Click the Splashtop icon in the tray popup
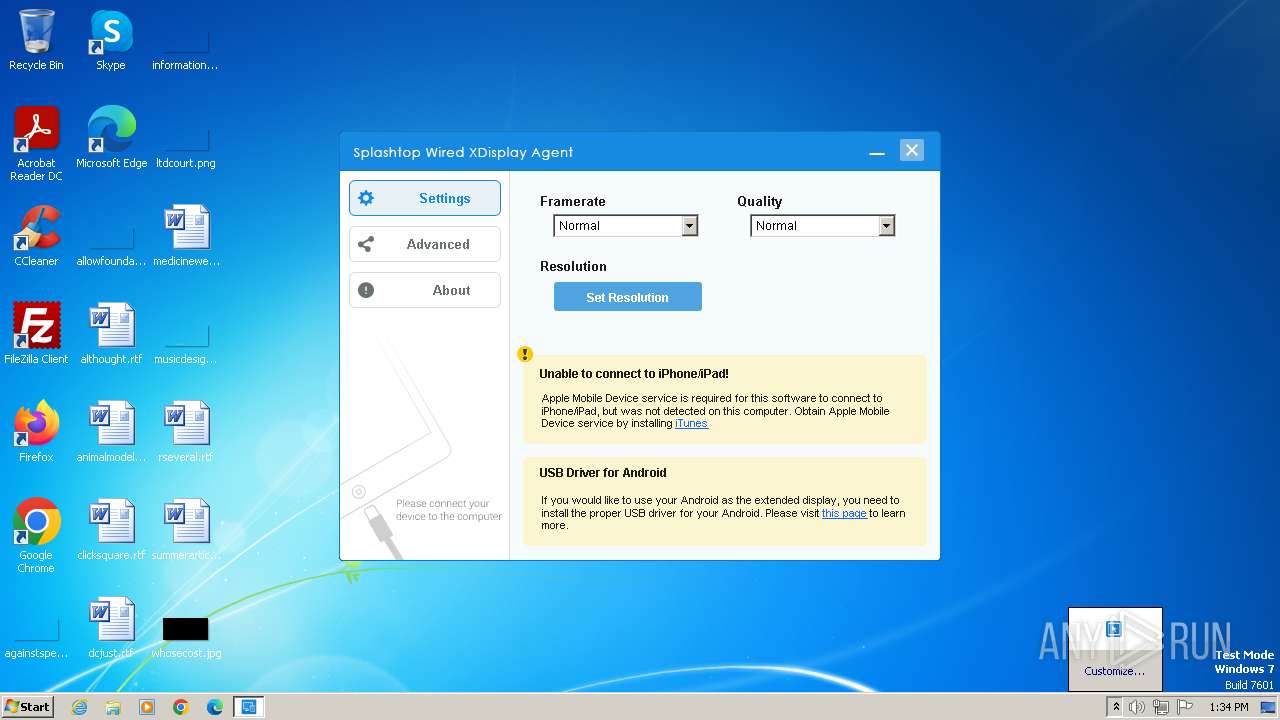1280x720 pixels. coord(1114,629)
